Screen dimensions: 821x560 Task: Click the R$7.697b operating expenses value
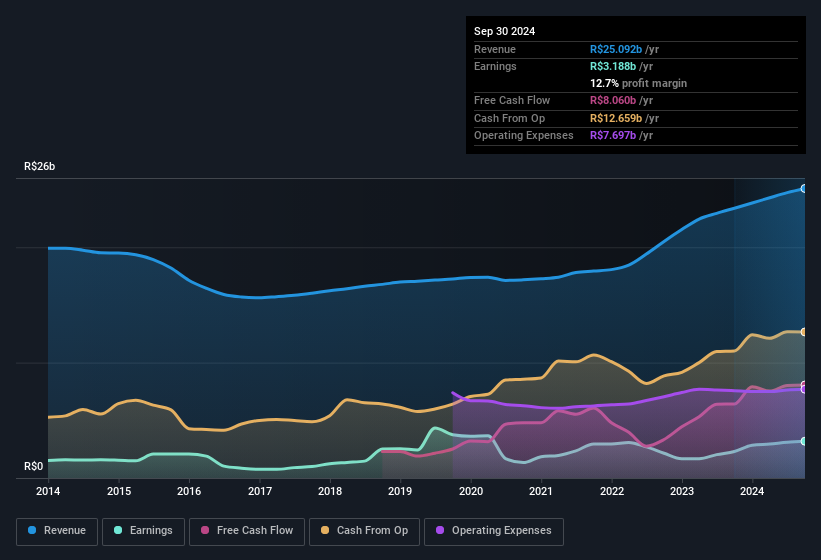613,136
